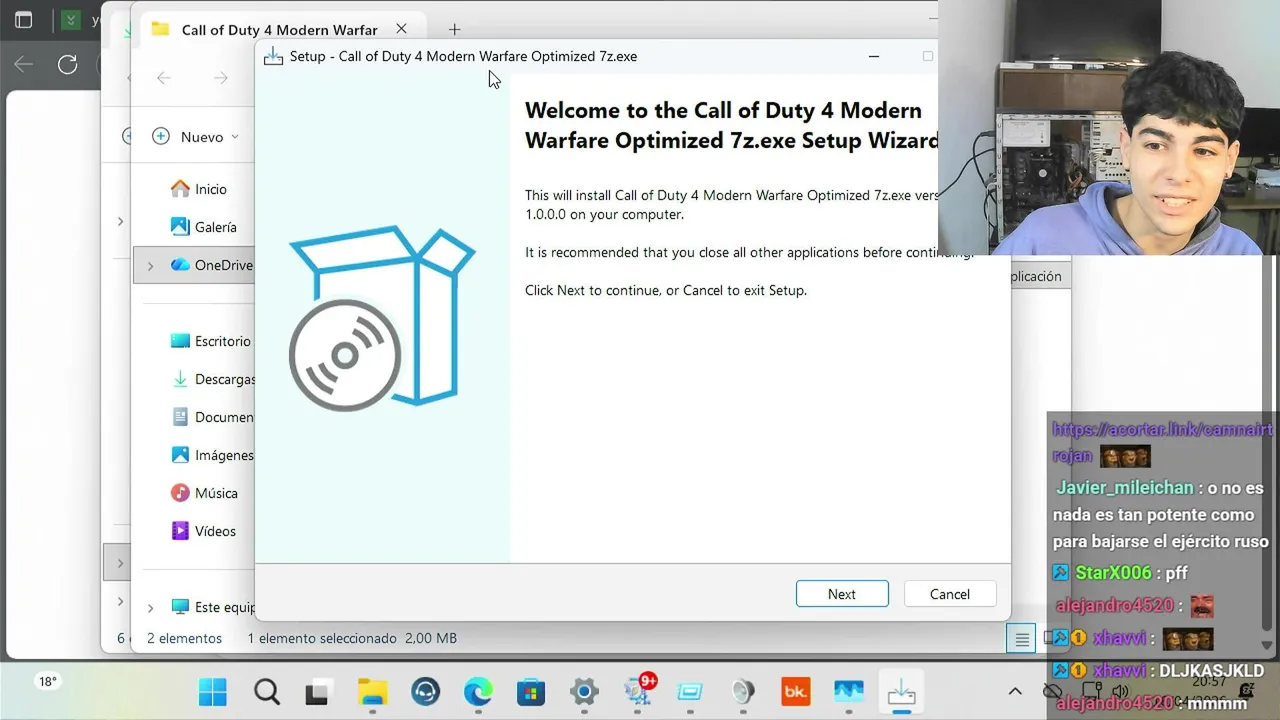Minimize the Setup wizard window
1280x720 pixels.
pyautogui.click(x=874, y=56)
